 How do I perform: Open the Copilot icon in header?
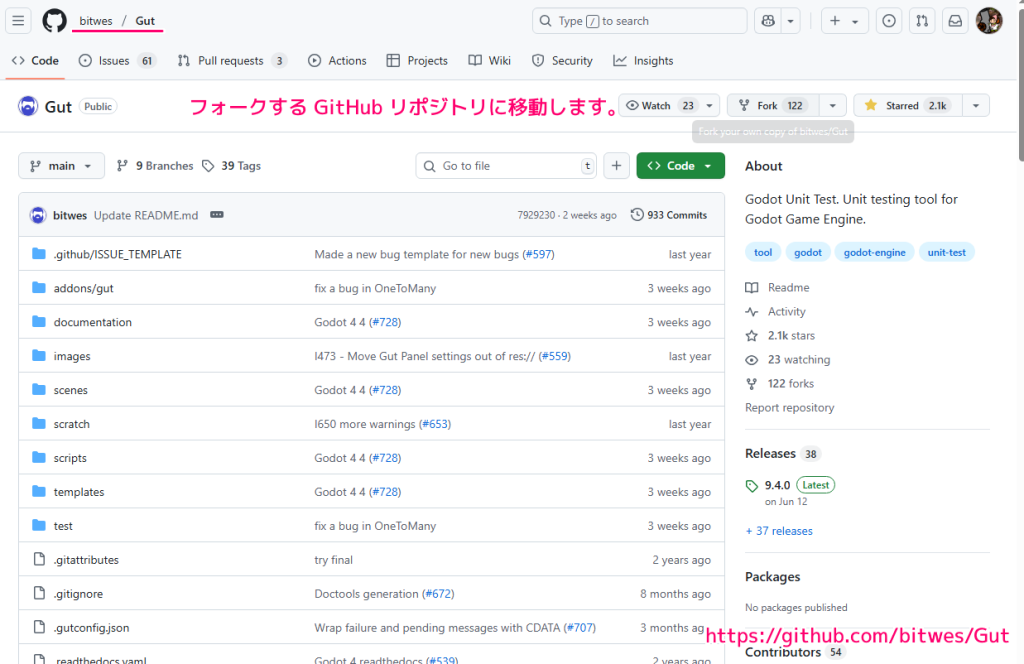point(768,21)
